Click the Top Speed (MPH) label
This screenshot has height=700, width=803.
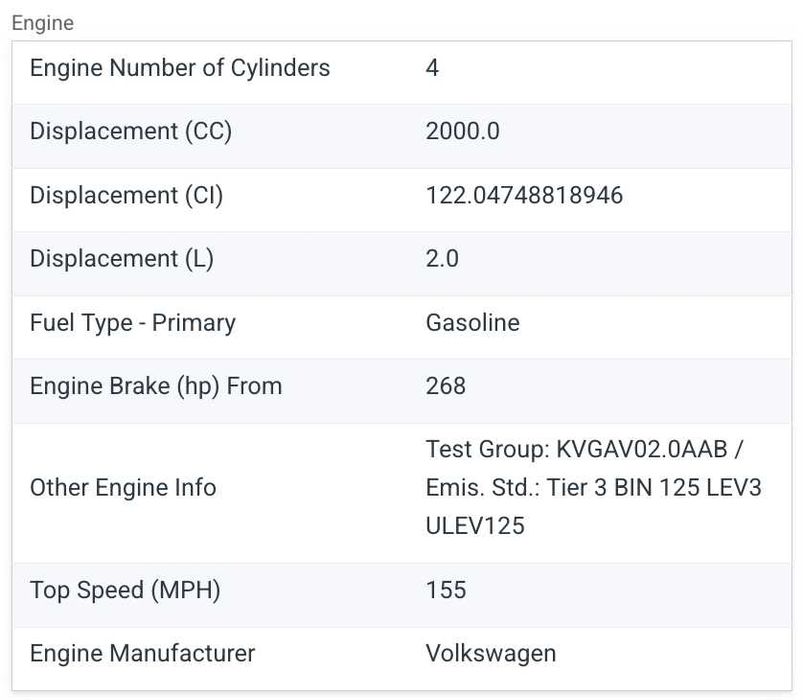[x=125, y=590]
